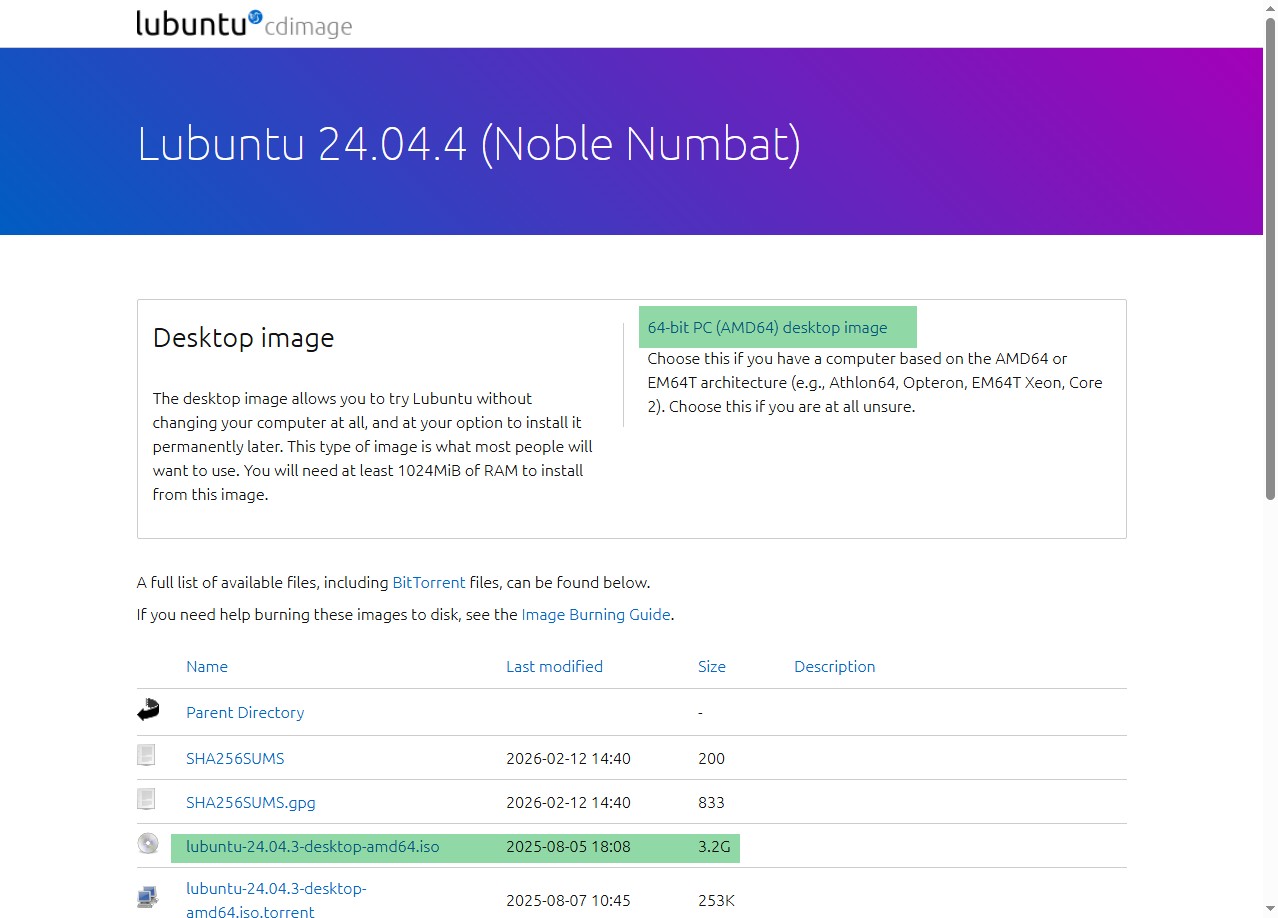This screenshot has width=1278, height=918.
Task: Sort the file list by Name
Action: point(207,666)
